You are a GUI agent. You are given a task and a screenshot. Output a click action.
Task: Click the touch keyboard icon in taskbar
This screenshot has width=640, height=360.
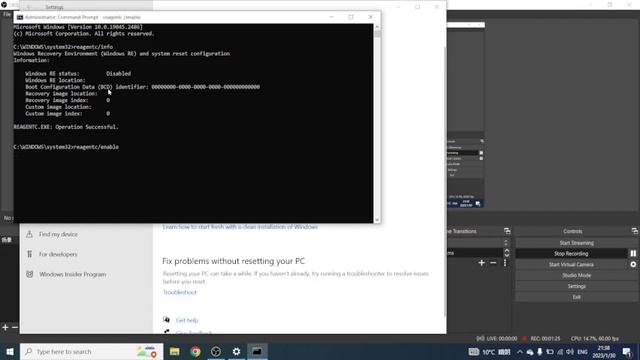(x=473, y=352)
